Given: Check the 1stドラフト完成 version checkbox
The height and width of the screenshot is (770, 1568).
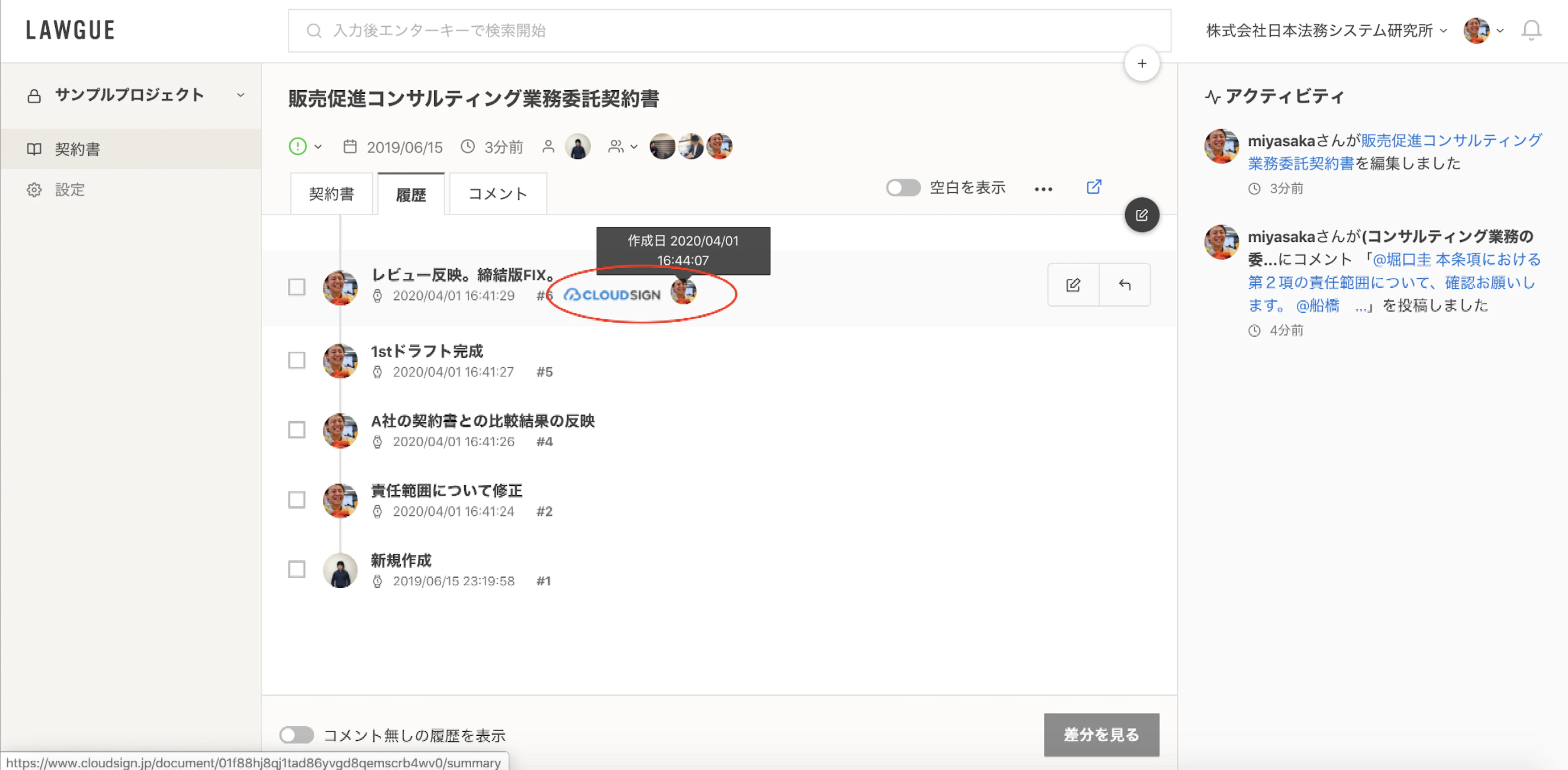Looking at the screenshot, I should pyautogui.click(x=297, y=360).
